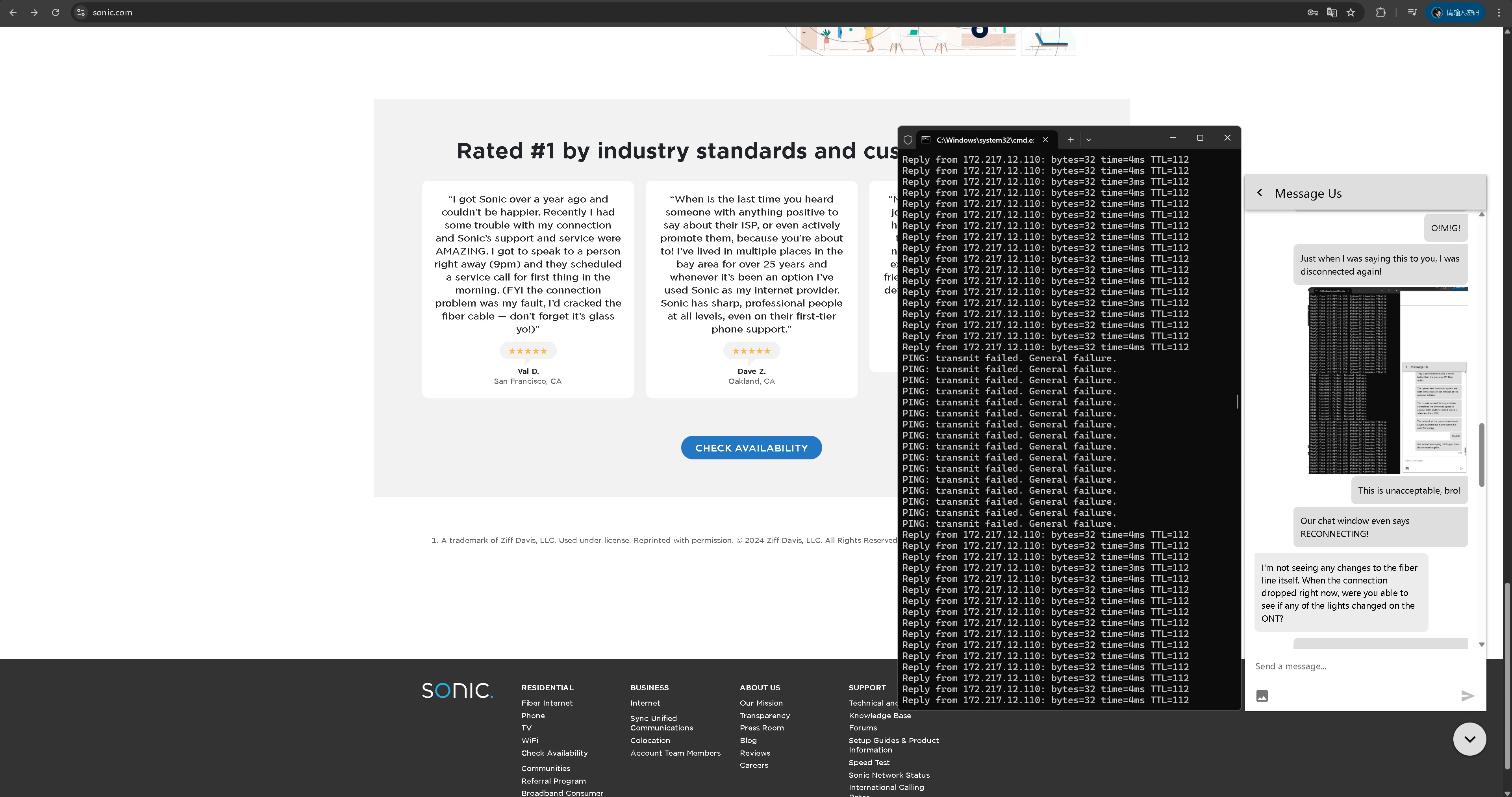Viewport: 1512px width, 797px height.
Task: Go back in browser history
Action: 13,12
